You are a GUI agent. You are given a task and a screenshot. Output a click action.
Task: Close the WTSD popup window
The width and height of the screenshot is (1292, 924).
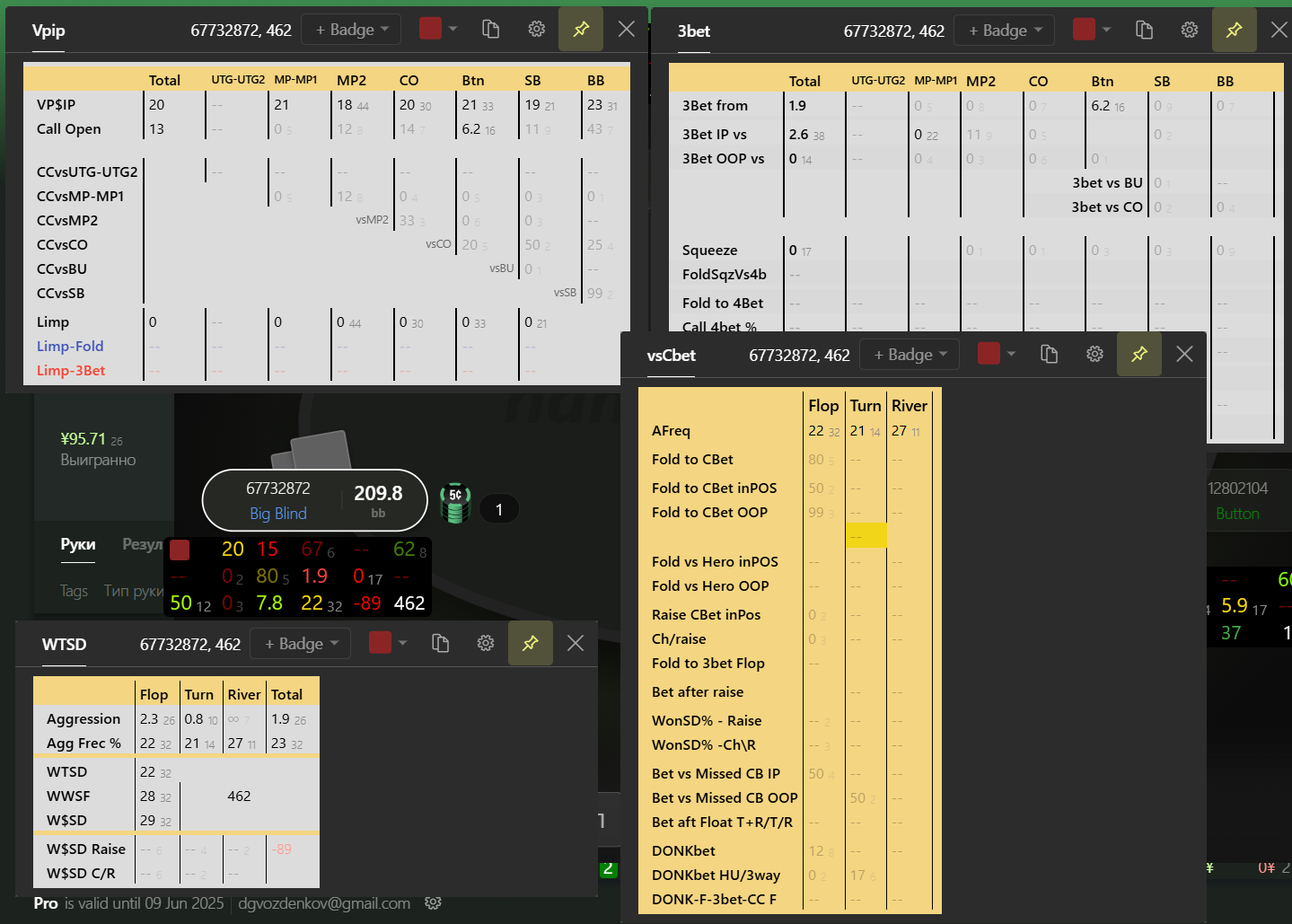(x=576, y=644)
